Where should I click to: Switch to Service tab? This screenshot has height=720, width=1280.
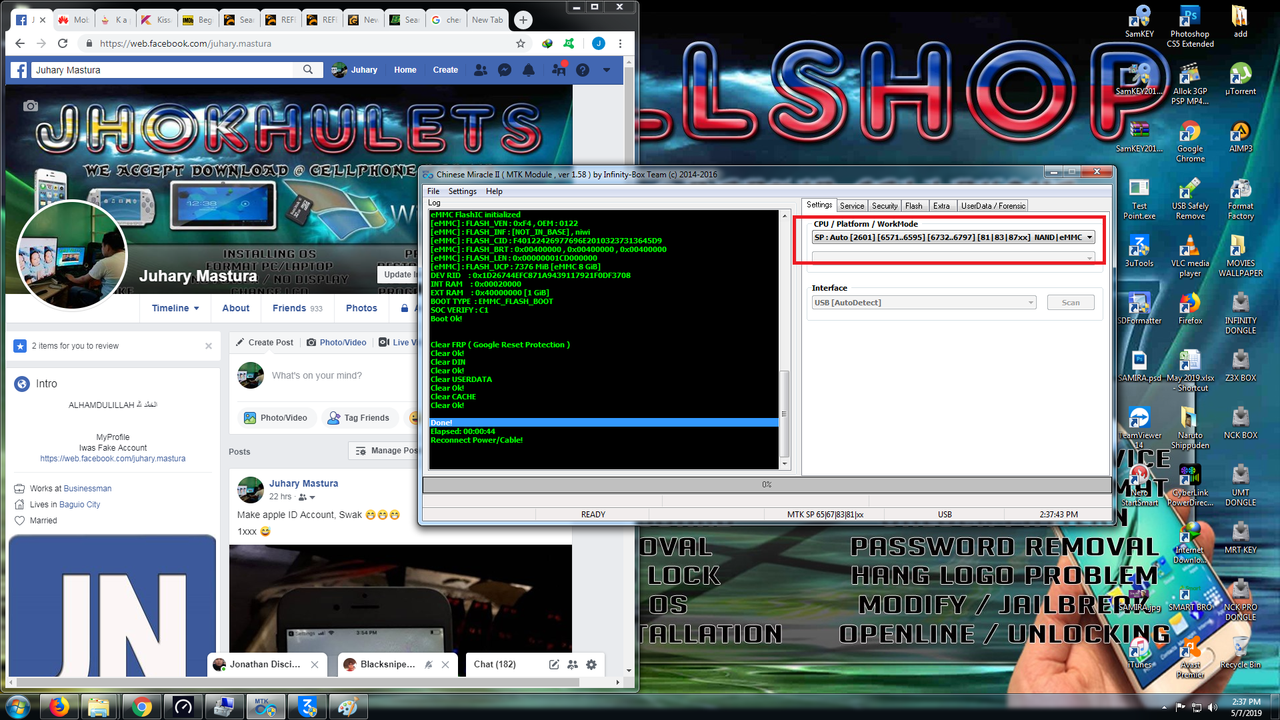851,206
